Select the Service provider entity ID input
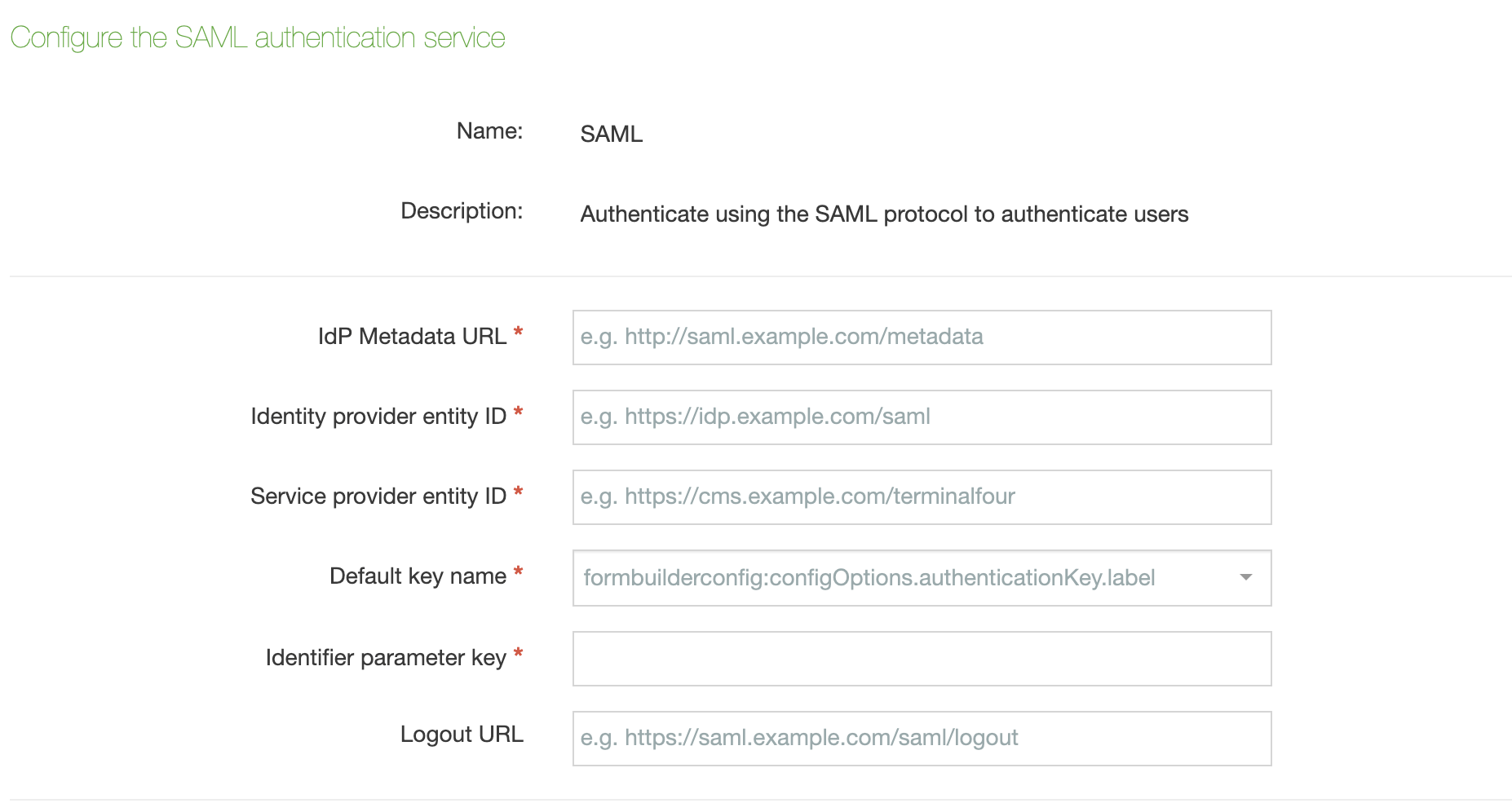The image size is (1512, 812). click(922, 497)
